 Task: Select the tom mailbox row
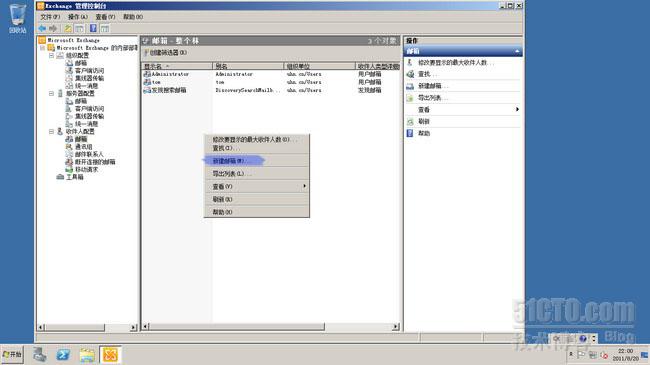[271, 82]
